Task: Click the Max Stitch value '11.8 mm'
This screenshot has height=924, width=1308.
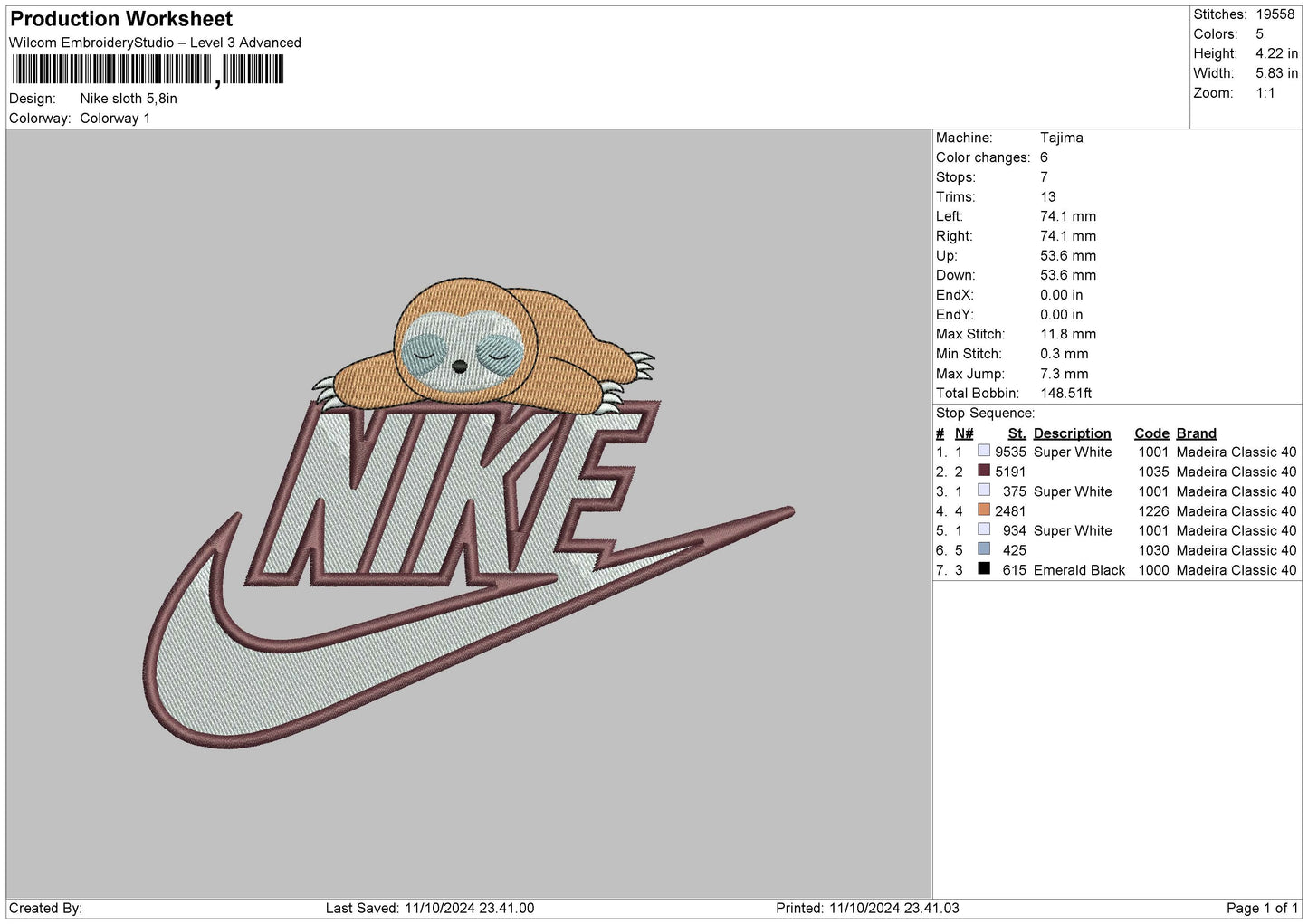Action: click(x=1068, y=334)
